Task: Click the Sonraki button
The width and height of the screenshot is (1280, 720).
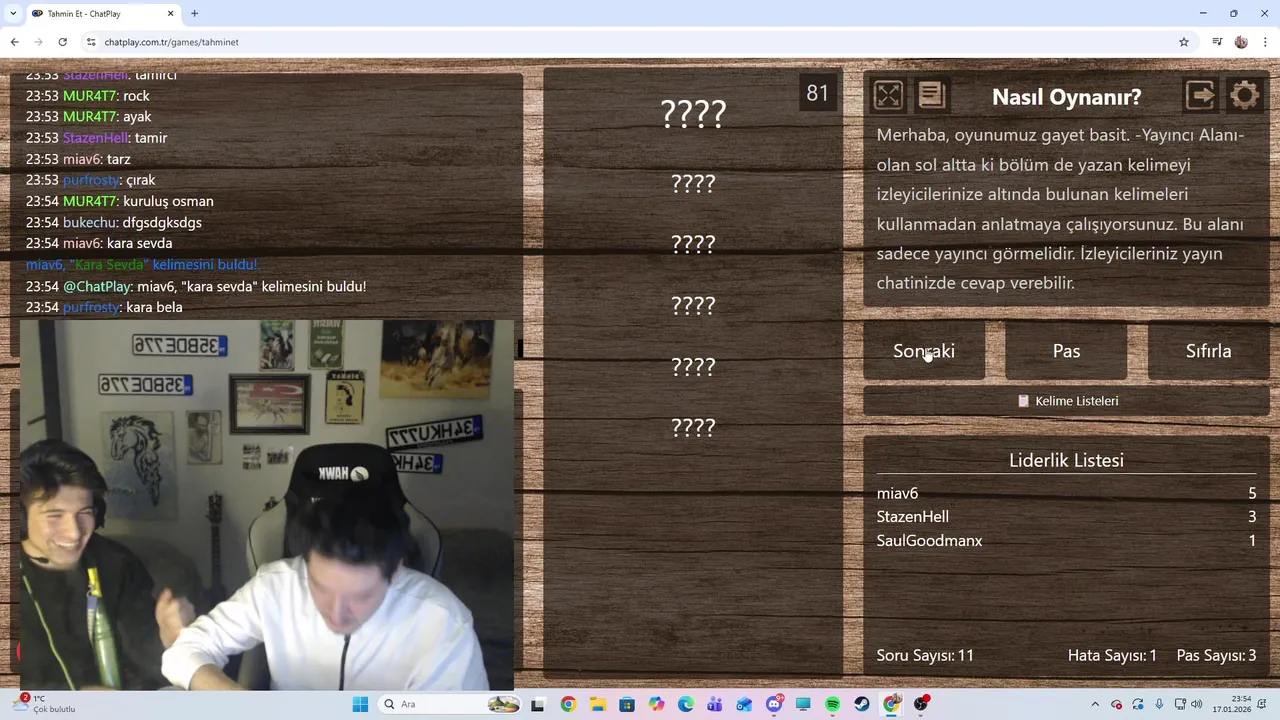Action: [924, 351]
